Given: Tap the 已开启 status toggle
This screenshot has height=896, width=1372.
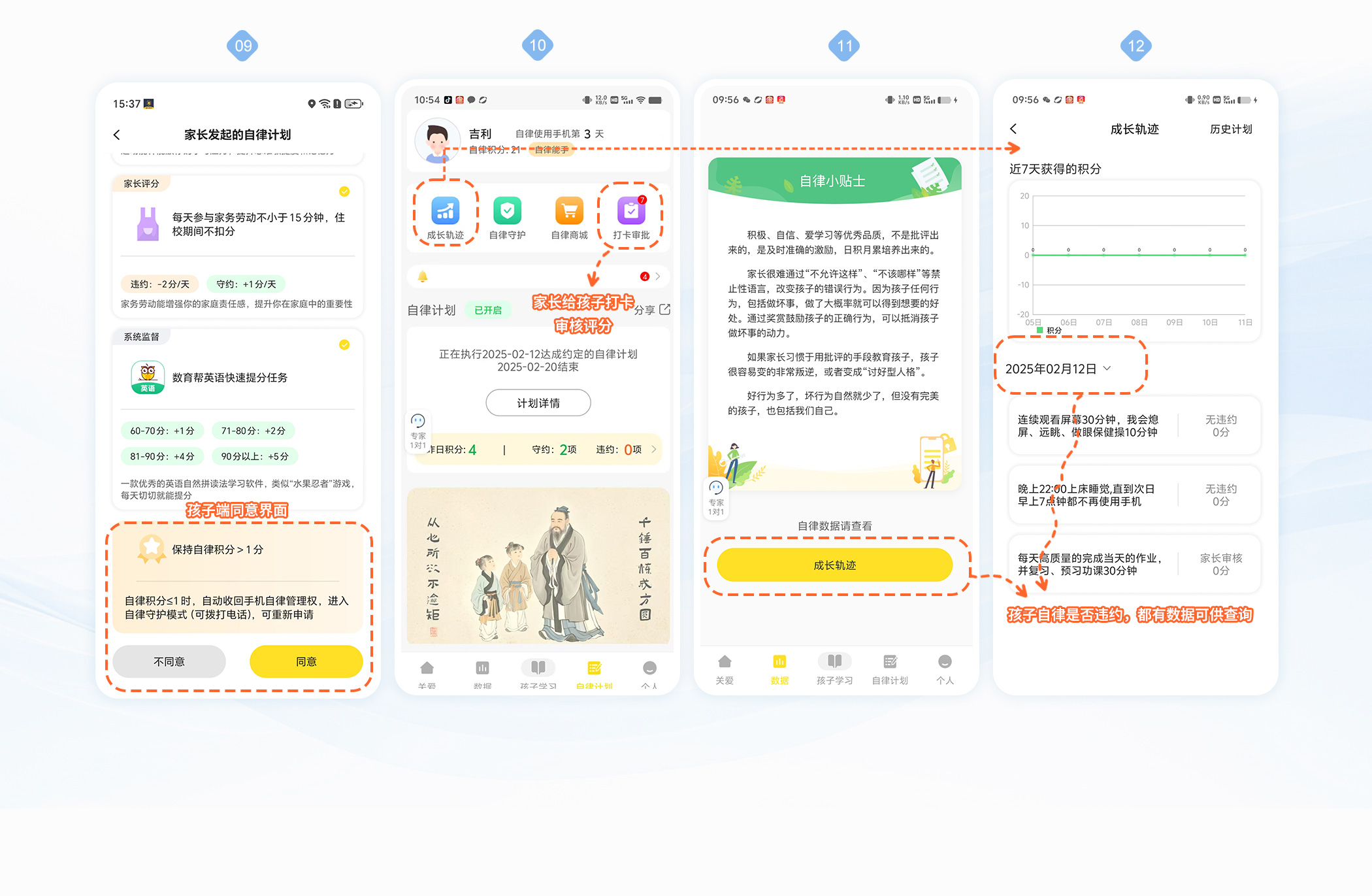Looking at the screenshot, I should (488, 310).
